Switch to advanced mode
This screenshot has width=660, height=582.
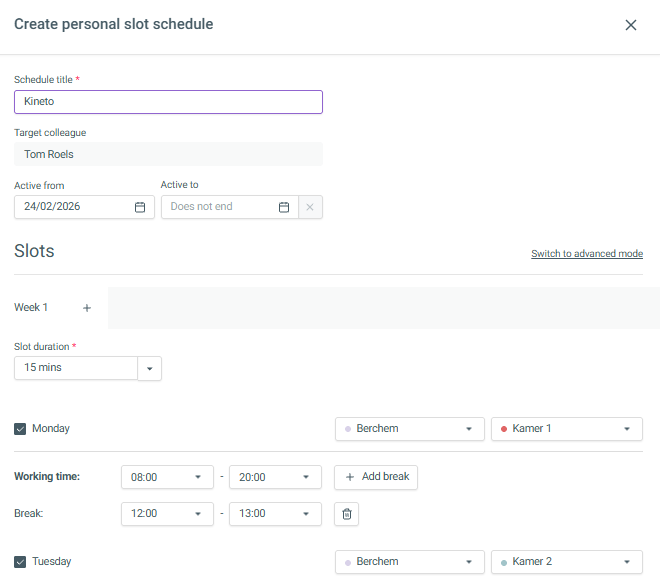[x=586, y=254]
